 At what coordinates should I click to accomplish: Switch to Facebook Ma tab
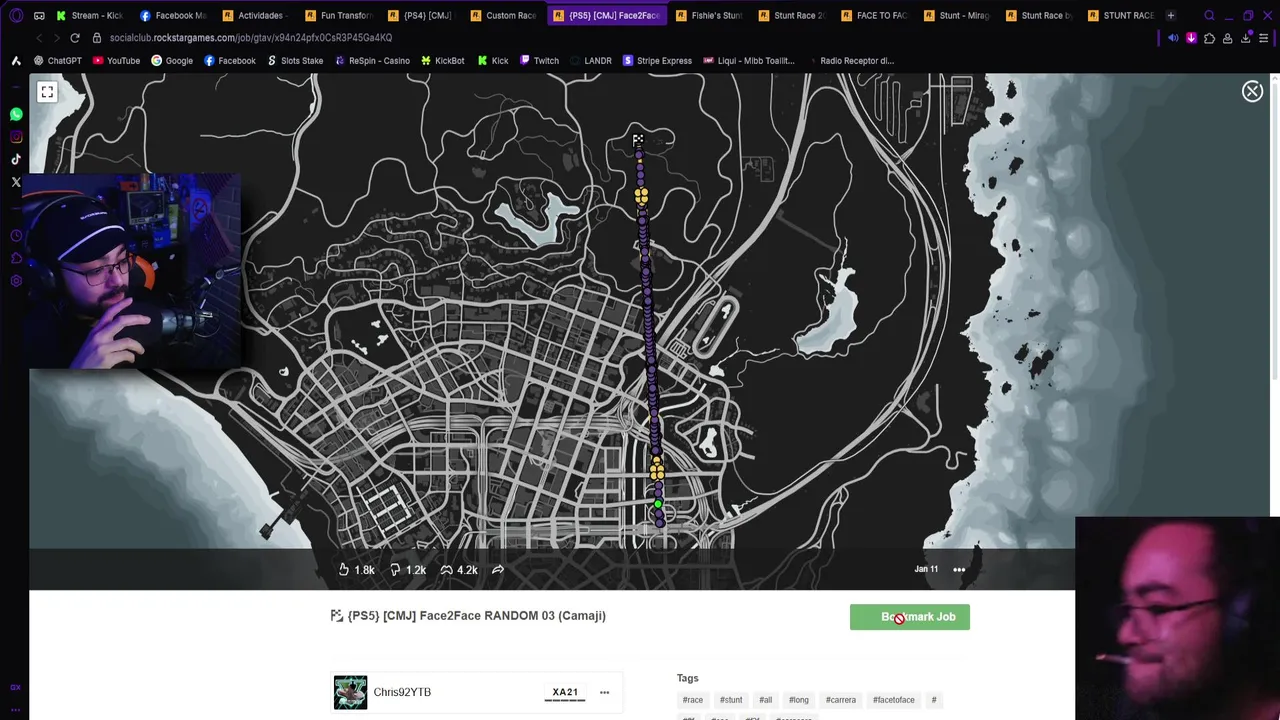point(172,16)
